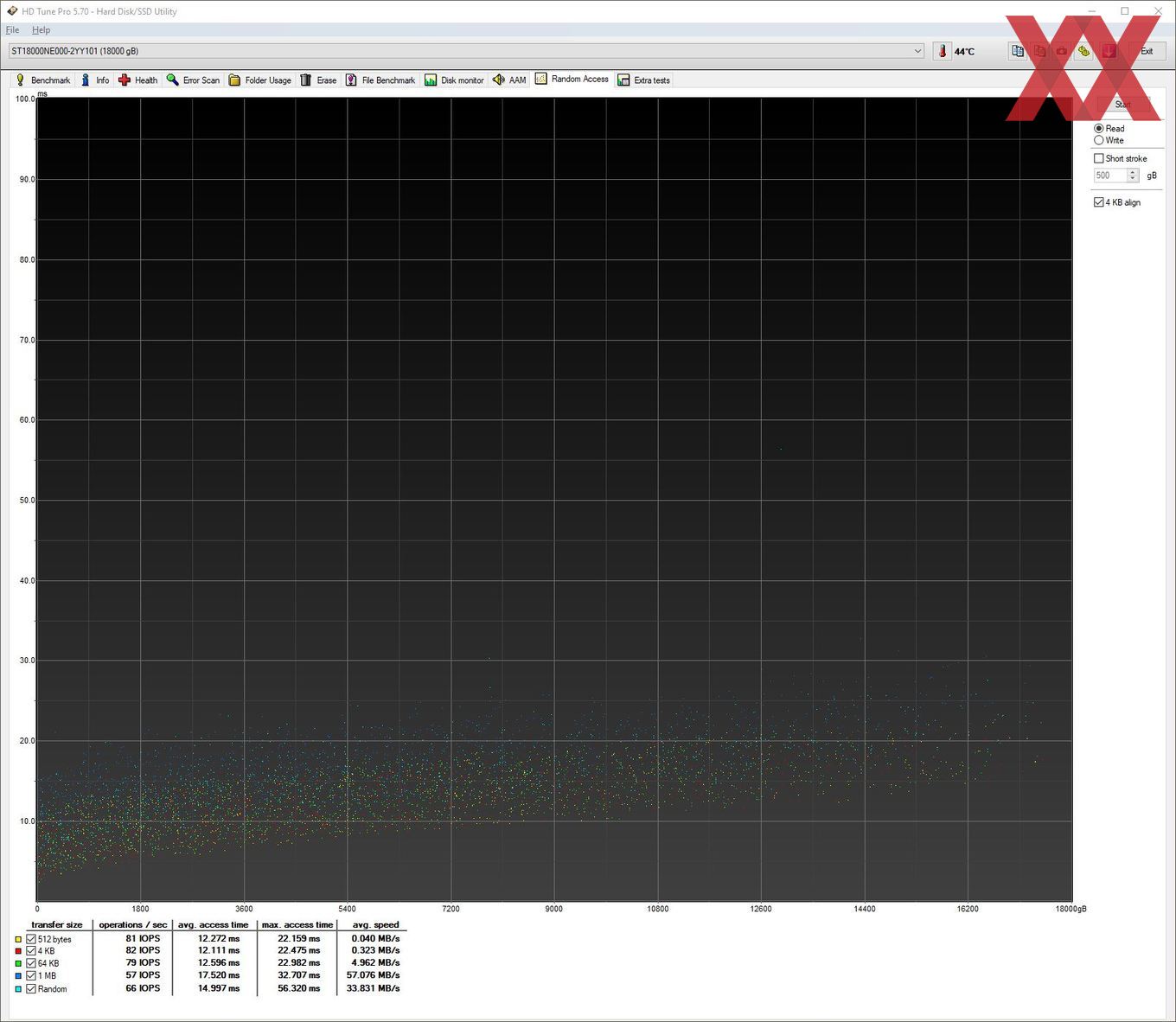Uncheck the 64 KB transfer size
This screenshot has height=1022, width=1176.
[31, 963]
